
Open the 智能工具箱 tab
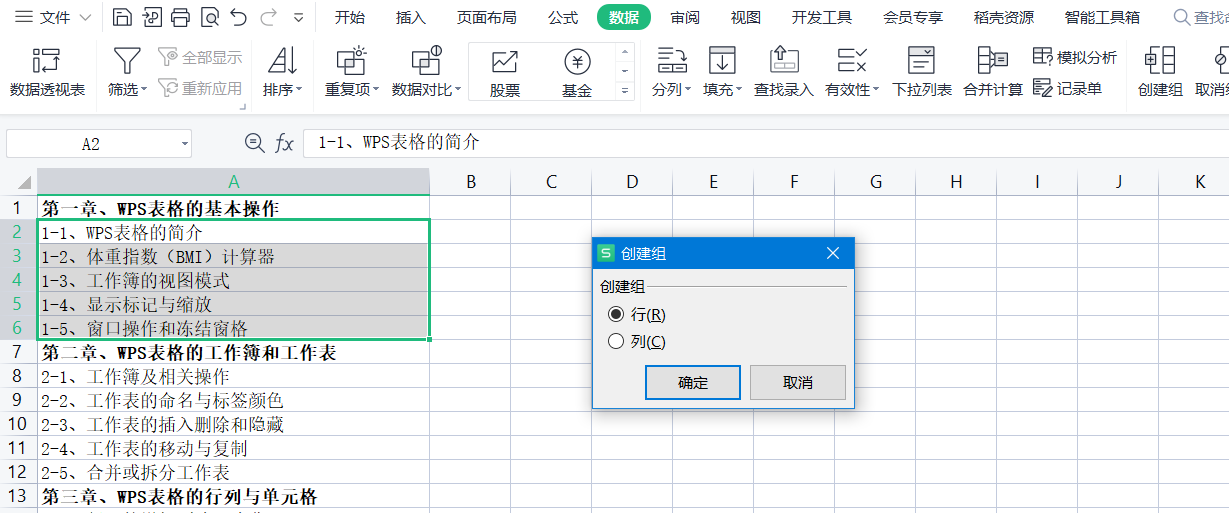click(x=1102, y=17)
